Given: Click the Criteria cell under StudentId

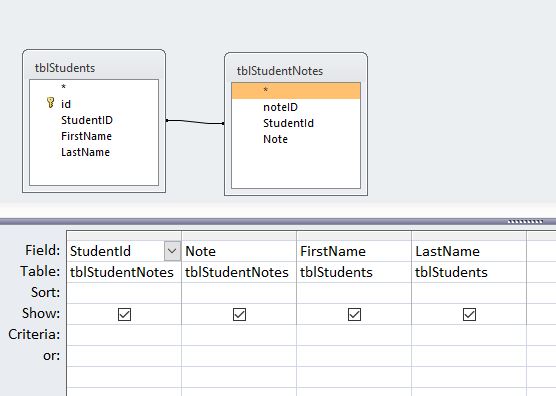Looking at the screenshot, I should click(124, 335).
